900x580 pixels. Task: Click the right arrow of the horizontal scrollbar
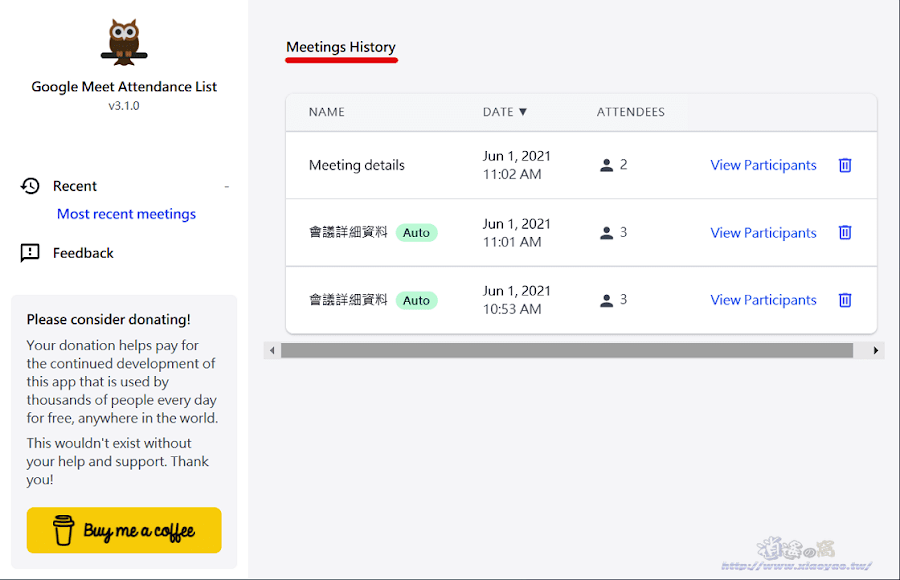pyautogui.click(x=874, y=350)
